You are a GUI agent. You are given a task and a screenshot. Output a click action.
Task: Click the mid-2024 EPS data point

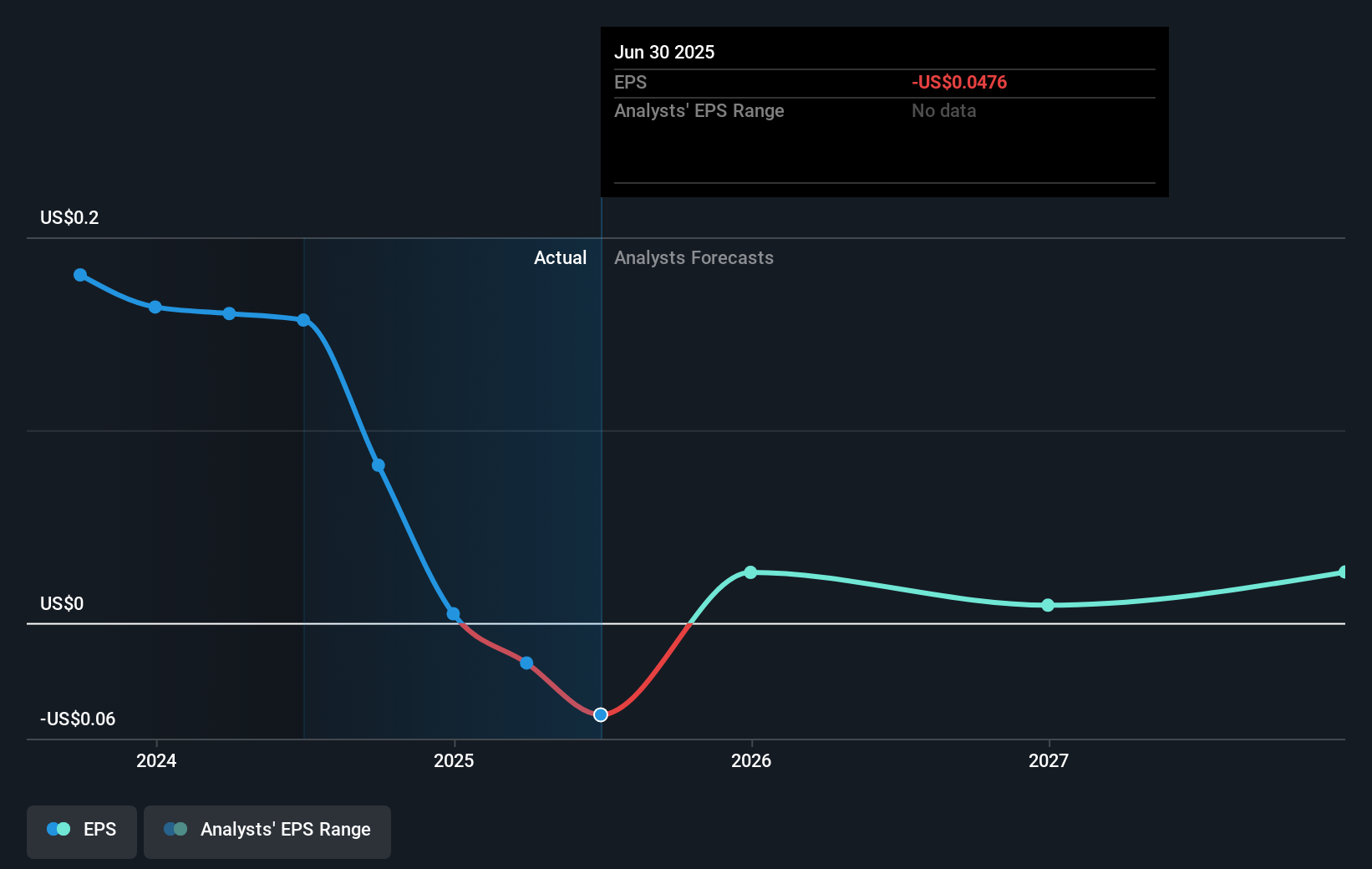230,313
